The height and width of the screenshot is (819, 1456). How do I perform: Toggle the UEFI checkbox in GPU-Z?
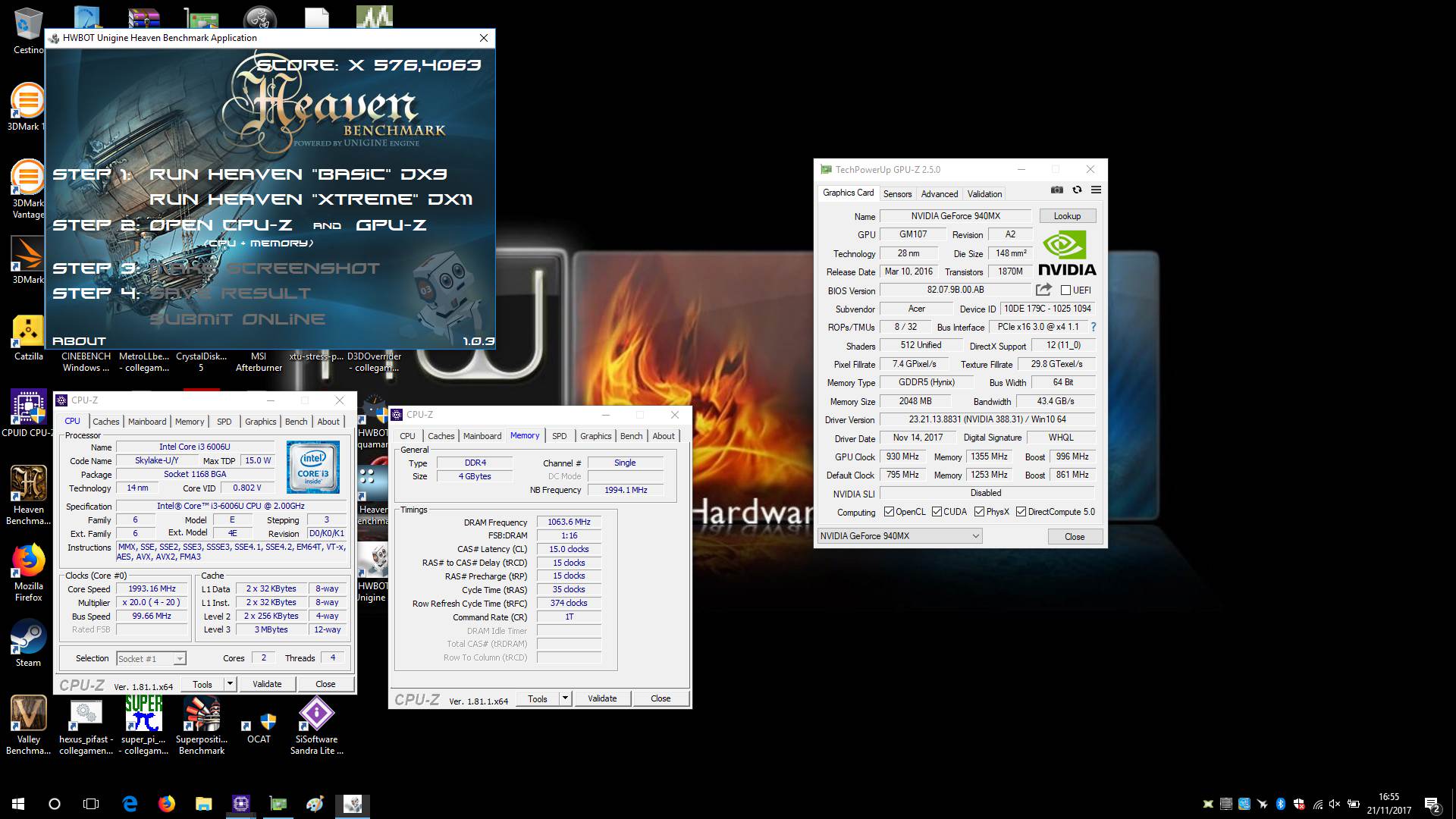coord(1065,290)
